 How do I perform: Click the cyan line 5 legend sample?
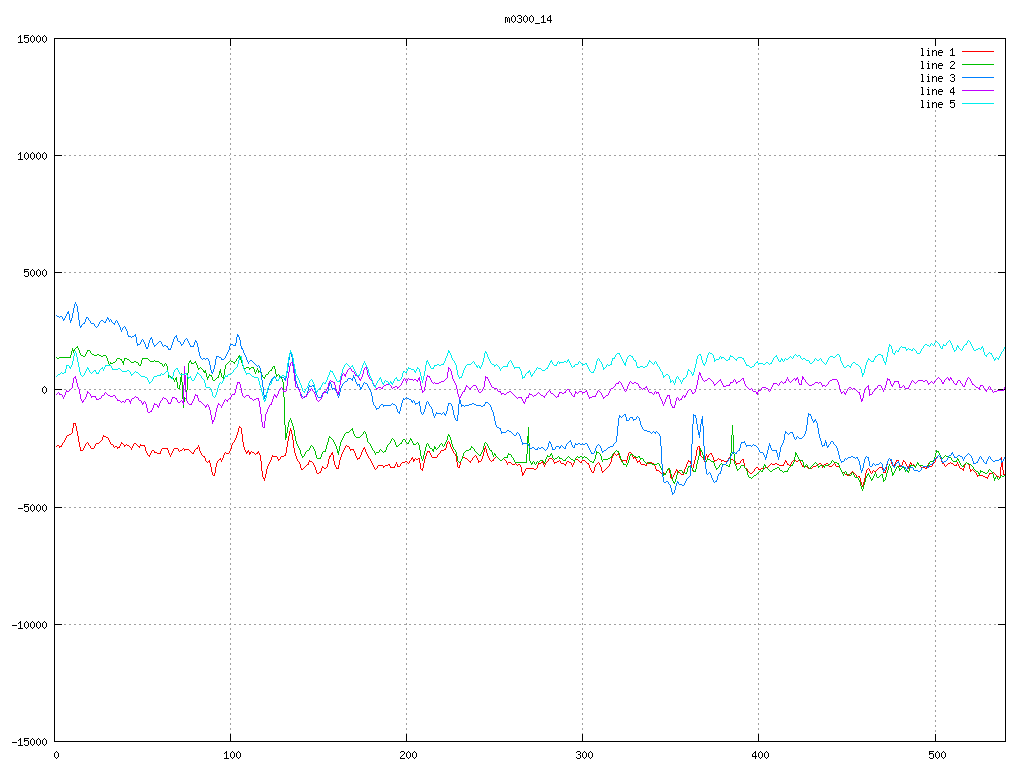978,104
